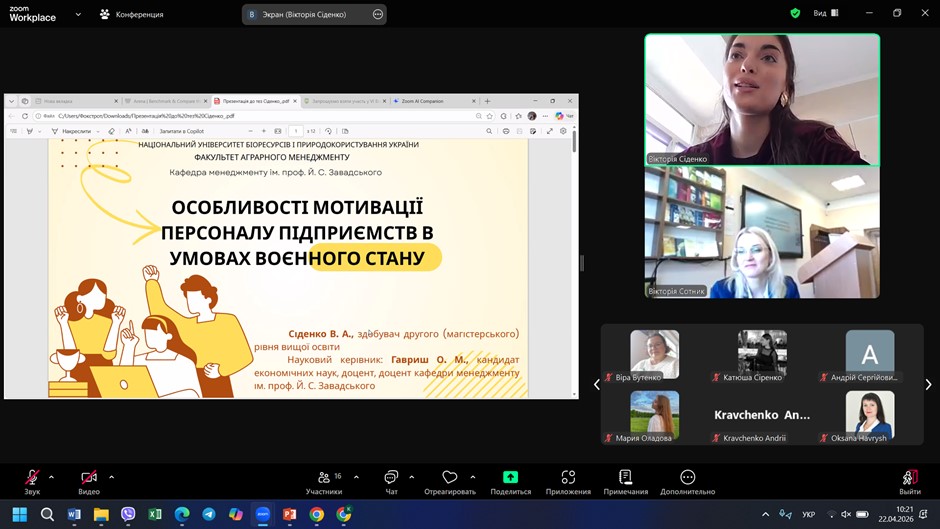940x529 pixels.
Task: Click the green encryption shield icon
Action: [x=795, y=14]
